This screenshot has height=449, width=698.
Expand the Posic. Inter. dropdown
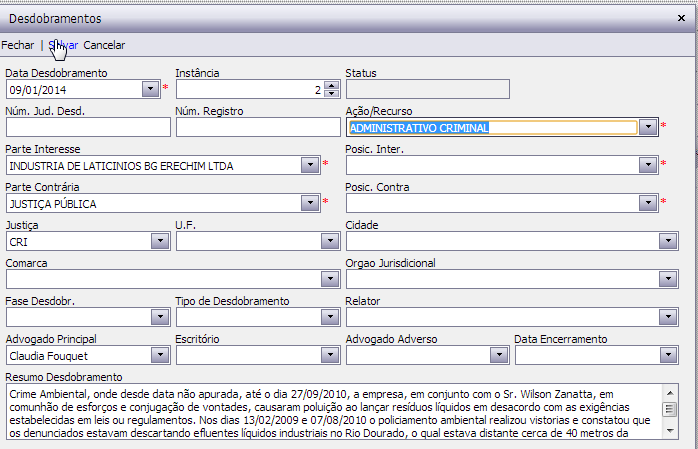[x=648, y=165]
